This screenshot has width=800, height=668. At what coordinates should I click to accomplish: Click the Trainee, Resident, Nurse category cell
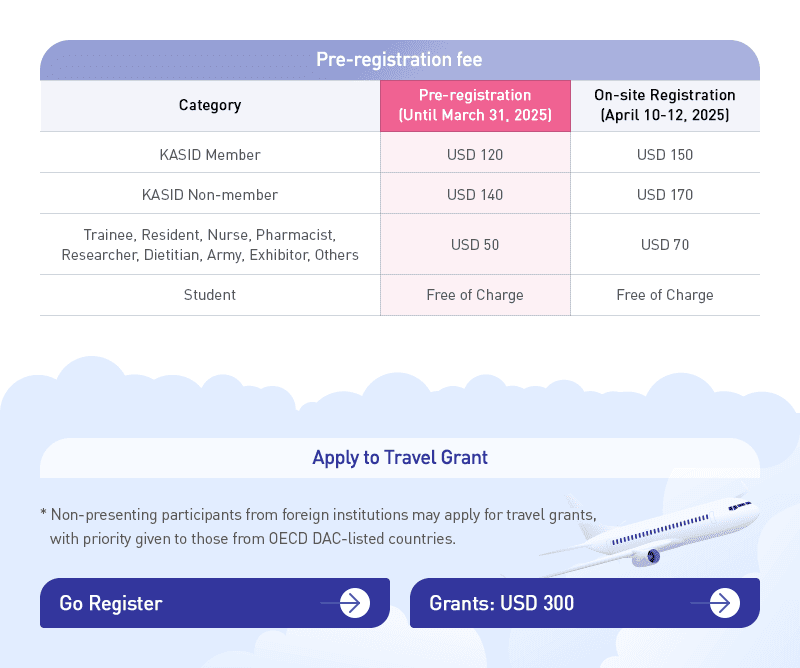[x=210, y=244]
